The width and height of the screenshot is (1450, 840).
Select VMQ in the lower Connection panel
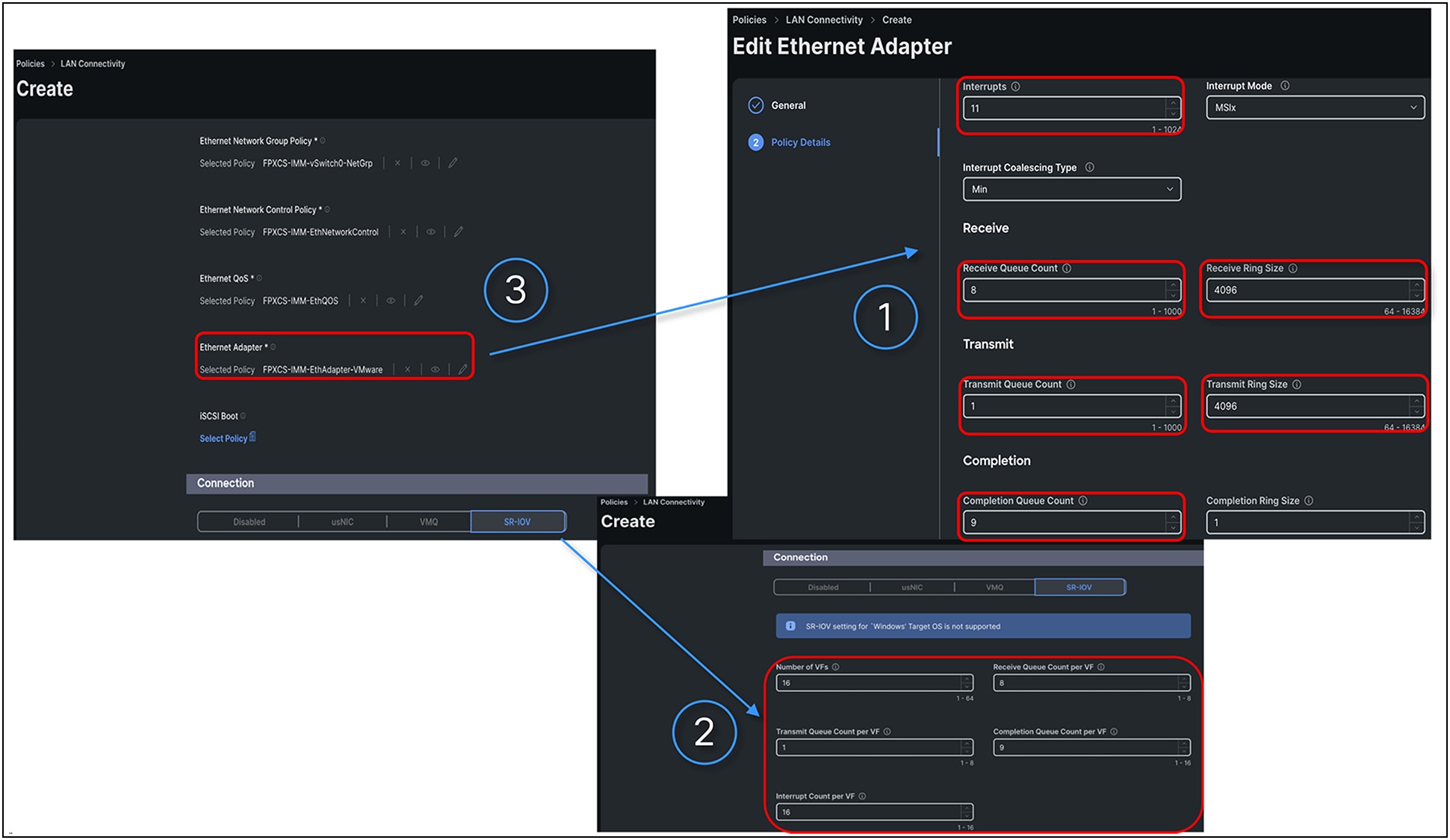pos(994,587)
